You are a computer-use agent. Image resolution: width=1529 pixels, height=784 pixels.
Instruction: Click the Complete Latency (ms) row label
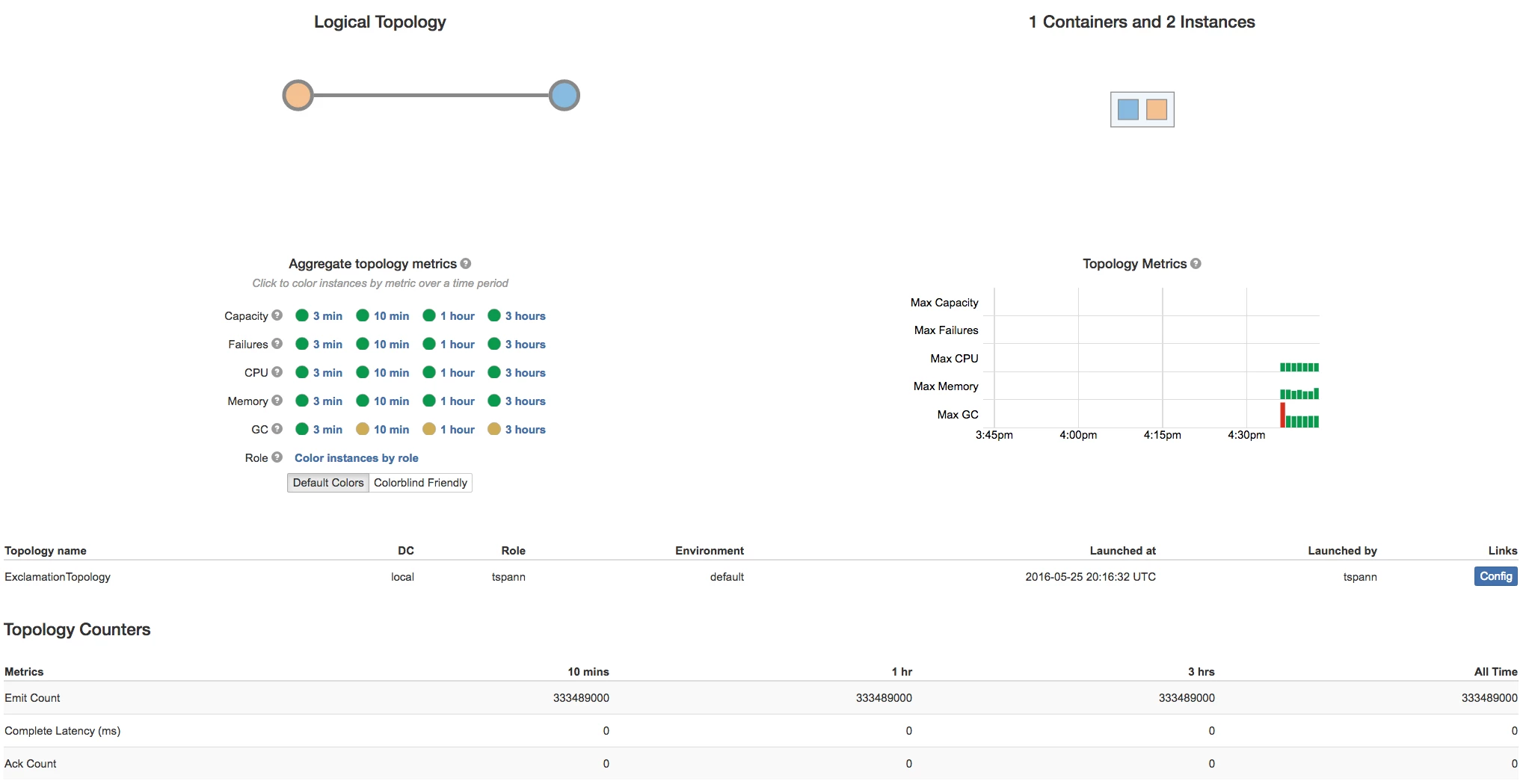[x=63, y=731]
